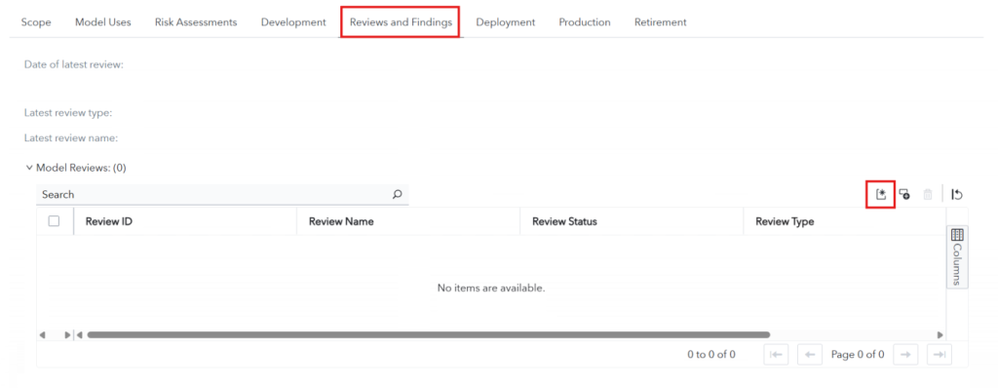Image resolution: width=998 pixels, height=388 pixels.
Task: Sort by the Review Status column header
Action: pos(632,221)
